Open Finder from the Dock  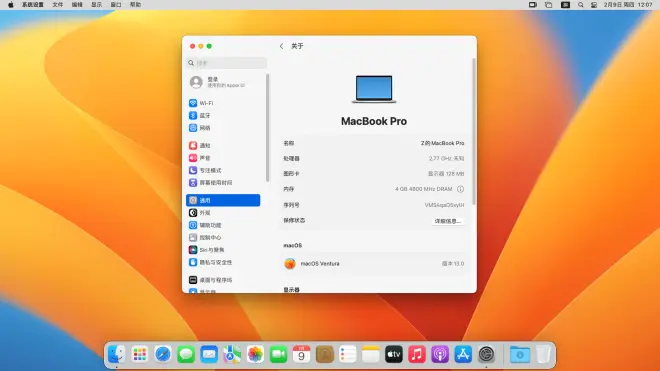tap(116, 355)
